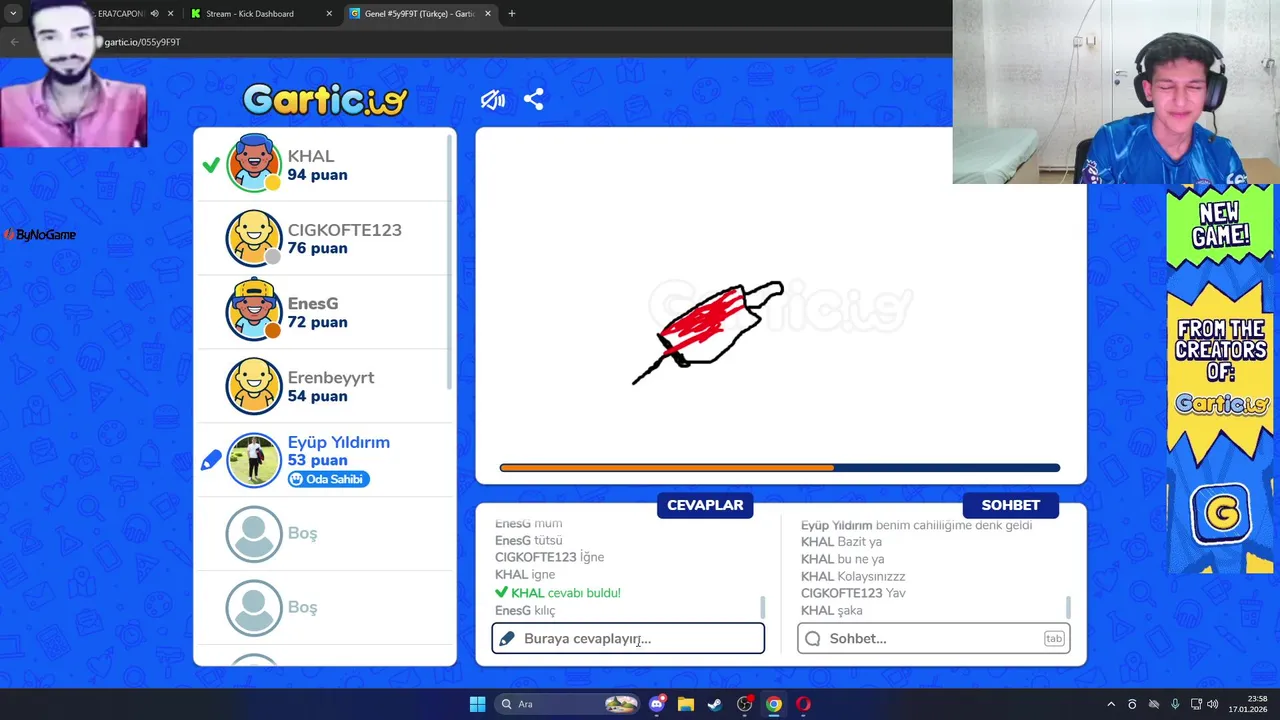Screen dimensions: 1280x720
Task: Click the pencil icon in answer box
Action: click(507, 638)
